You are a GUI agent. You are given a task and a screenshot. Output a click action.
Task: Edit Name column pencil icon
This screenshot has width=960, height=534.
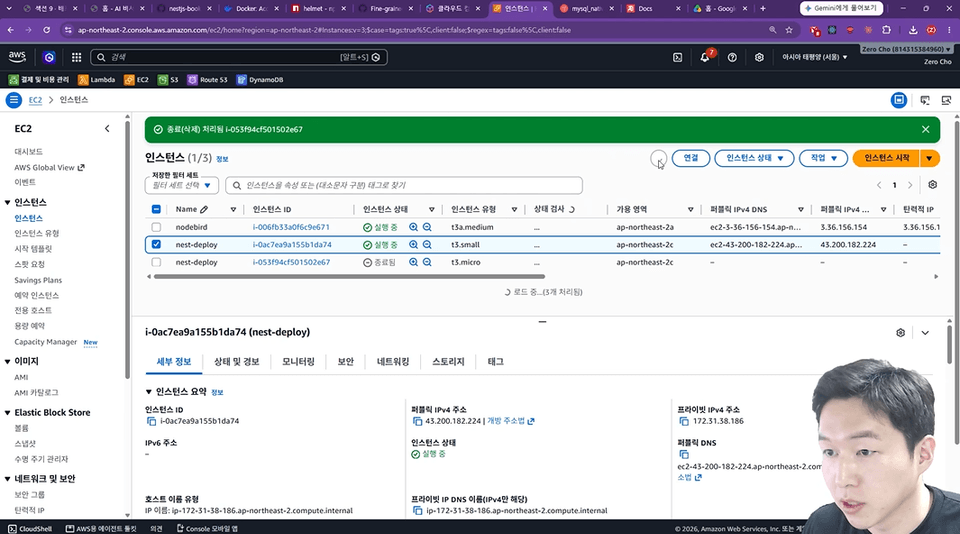204,209
